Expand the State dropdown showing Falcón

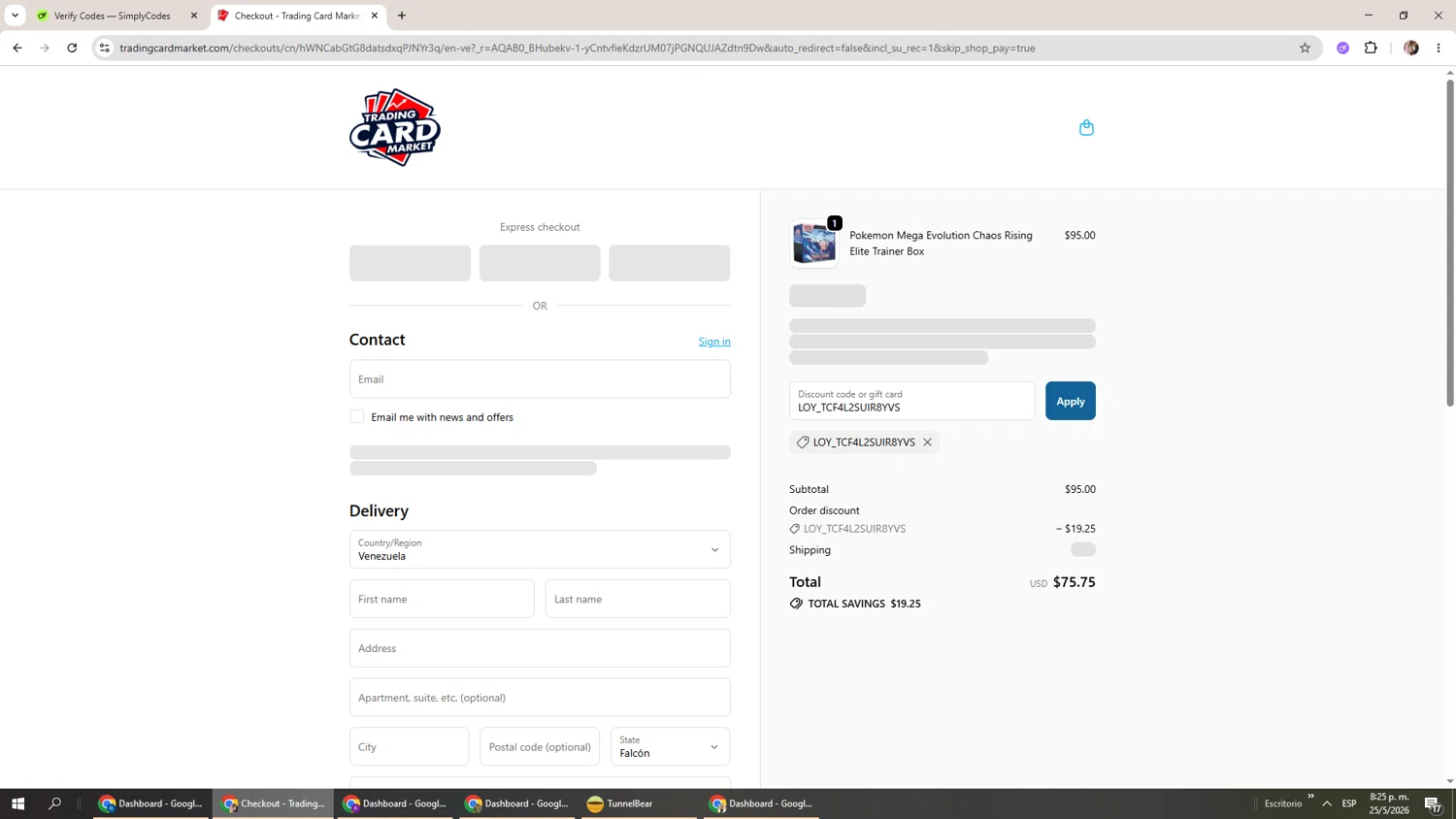coord(670,747)
